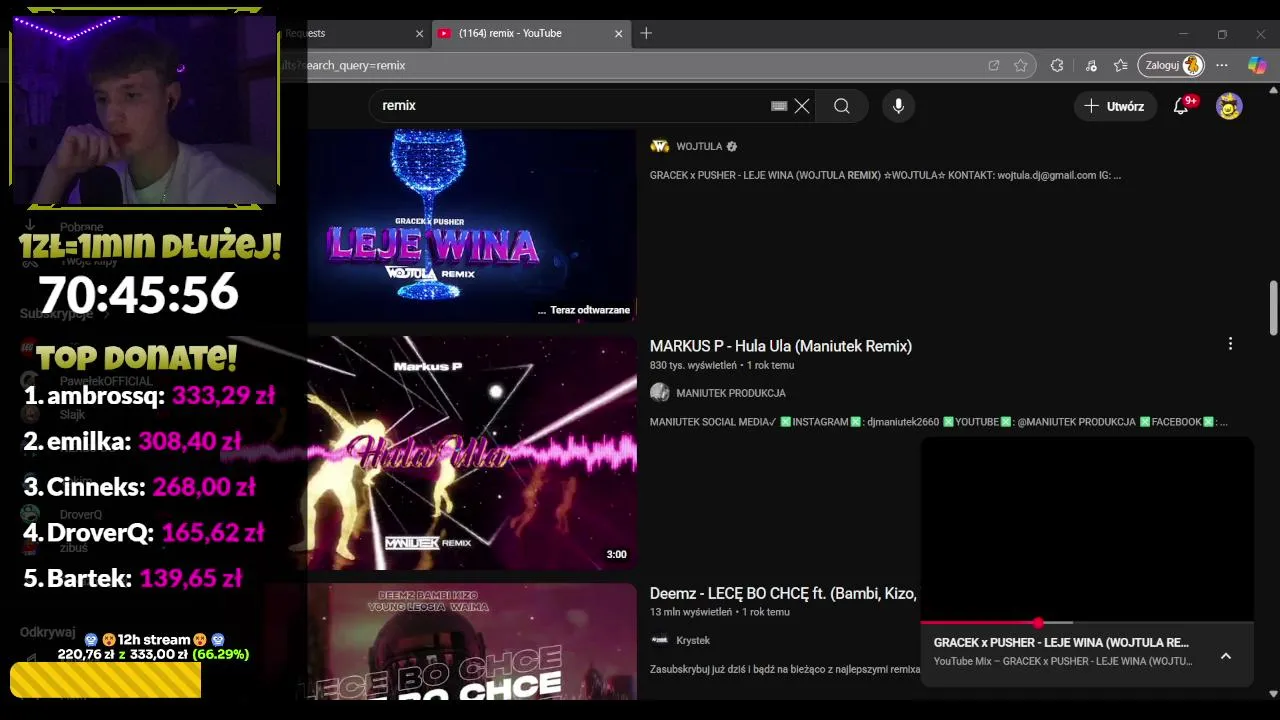Start voice search with the microphone

click(898, 106)
